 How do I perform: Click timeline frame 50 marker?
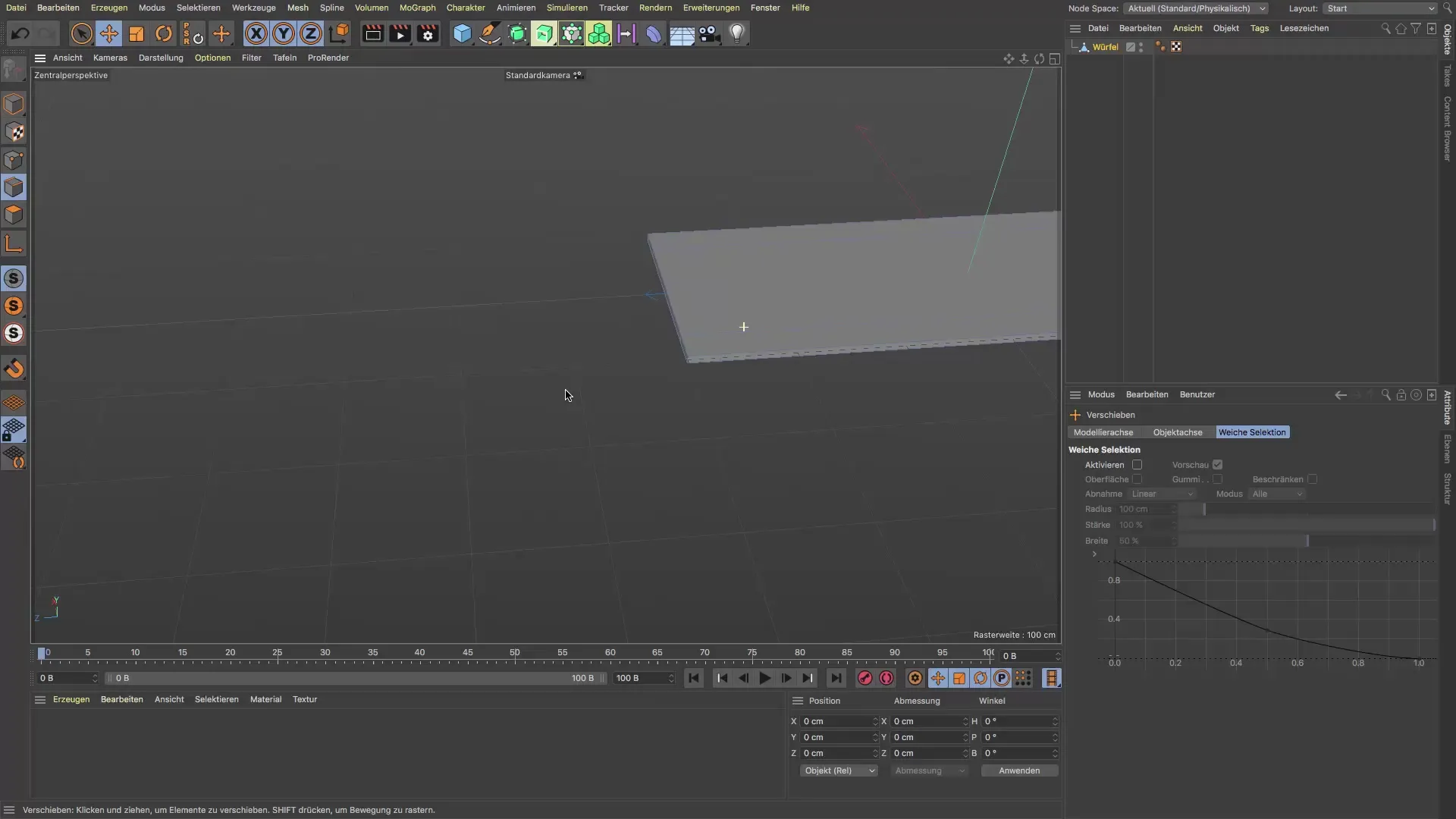pyautogui.click(x=515, y=653)
